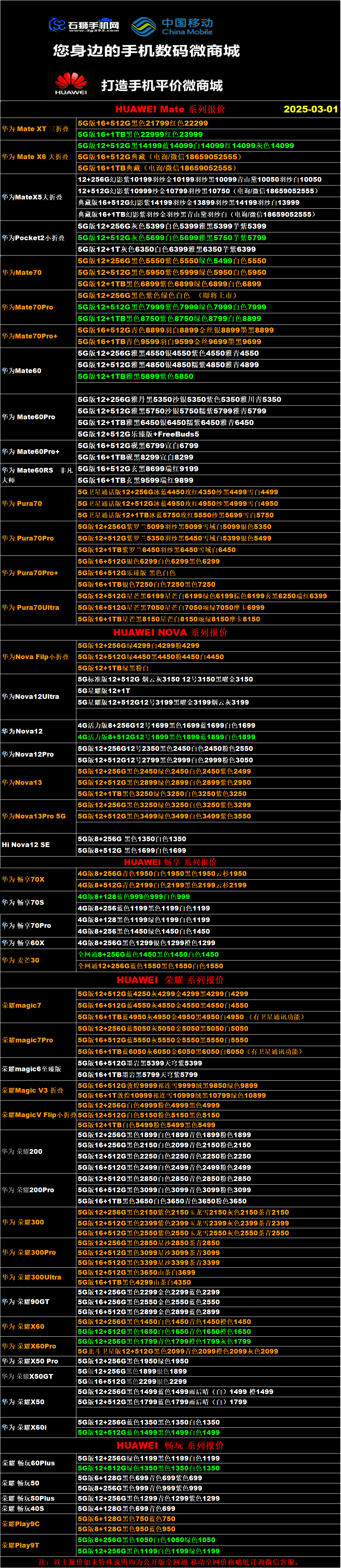Click the 石狮手机网 logo
This screenshot has height=1568, width=341.
pos(84,25)
